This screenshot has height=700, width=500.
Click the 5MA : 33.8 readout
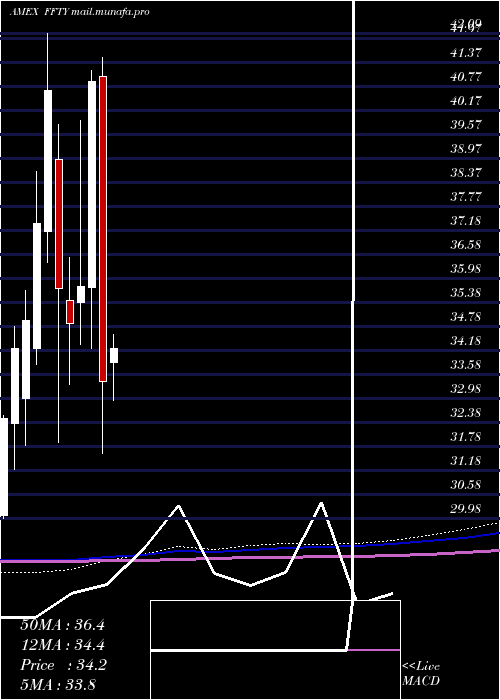point(58,684)
